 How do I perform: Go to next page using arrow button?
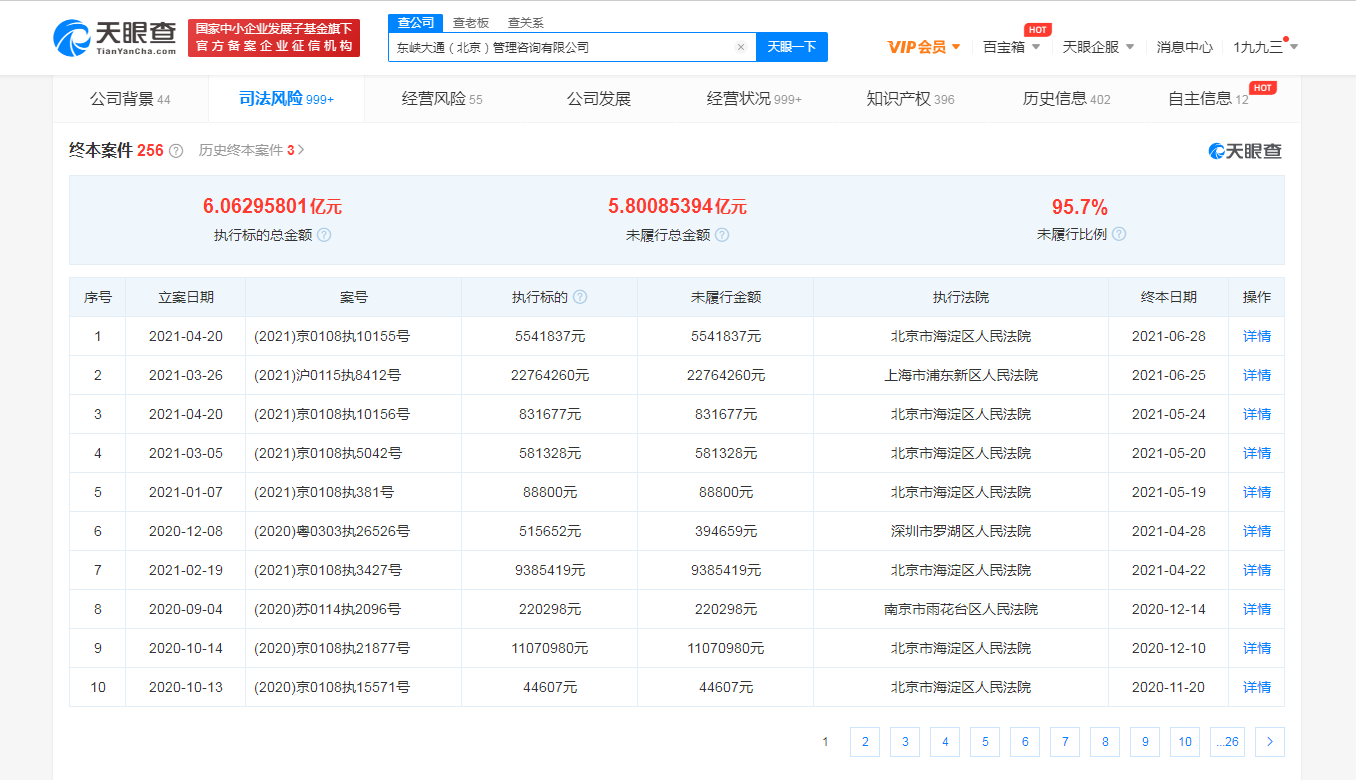1269,742
